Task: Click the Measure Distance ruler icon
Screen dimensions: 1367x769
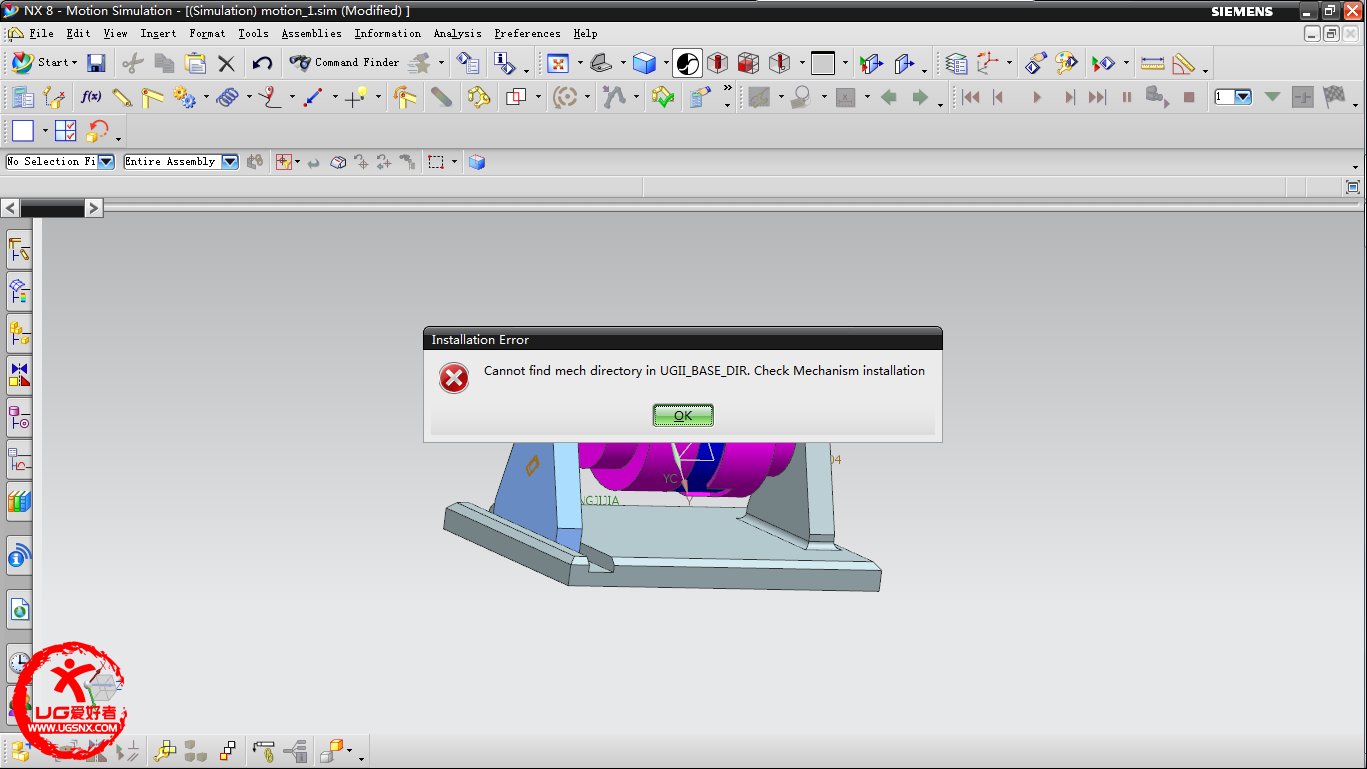Action: pos(1152,63)
